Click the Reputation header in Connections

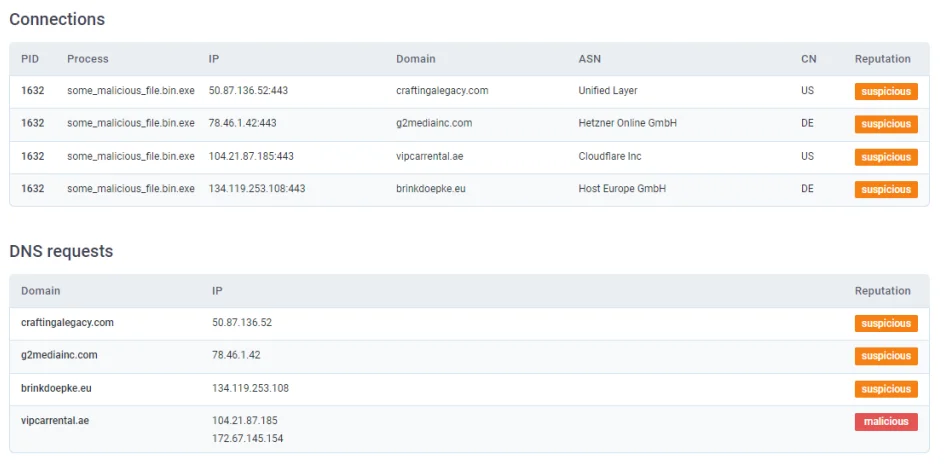pos(882,59)
